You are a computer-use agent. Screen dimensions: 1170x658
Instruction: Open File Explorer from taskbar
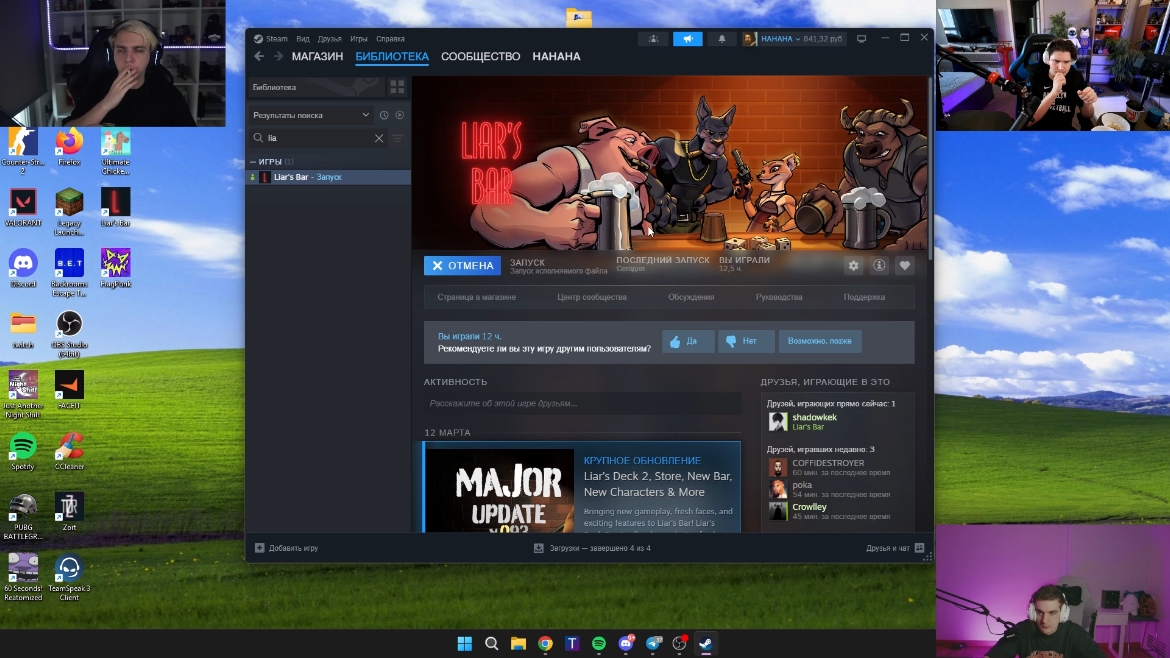coord(518,643)
